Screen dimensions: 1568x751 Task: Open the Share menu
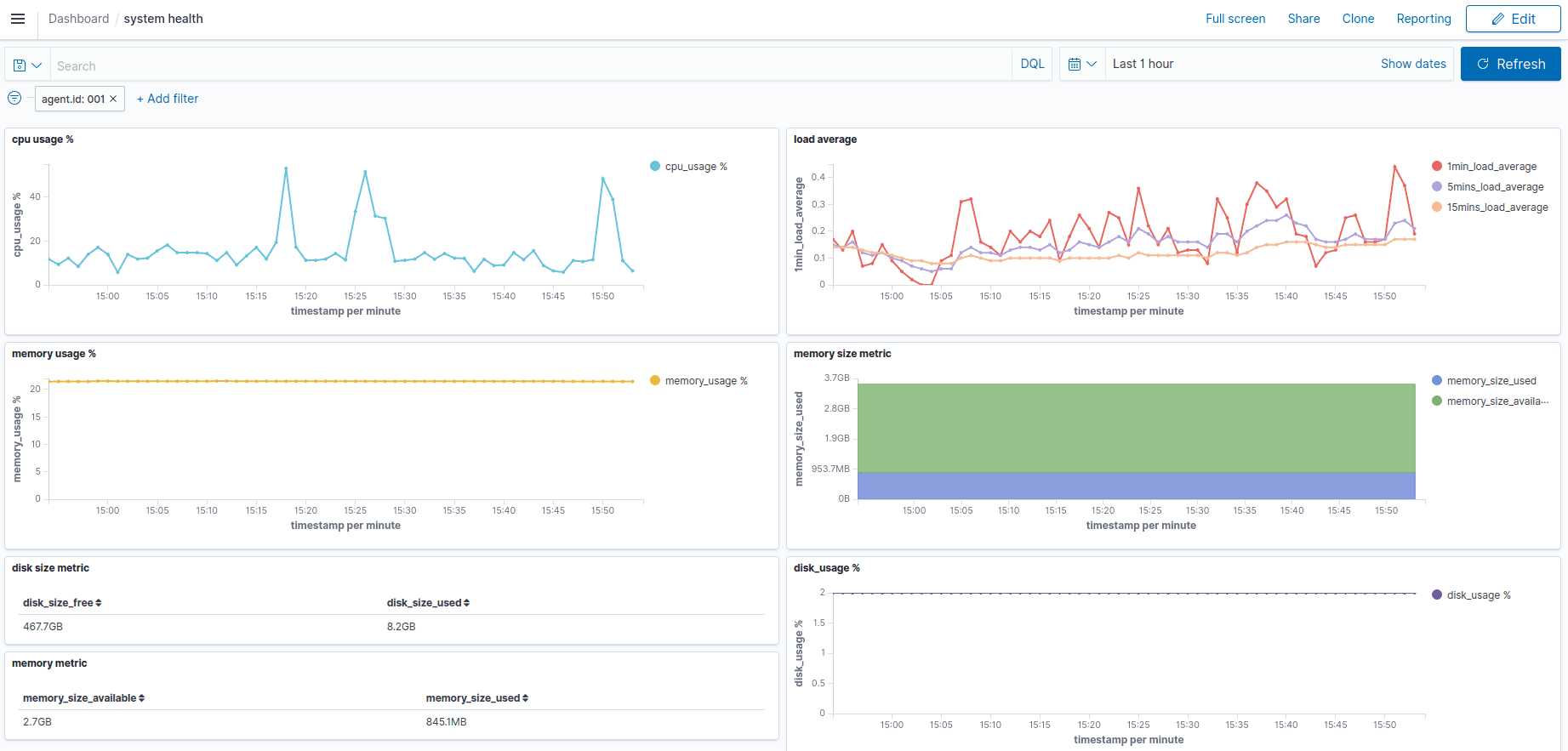tap(1303, 19)
